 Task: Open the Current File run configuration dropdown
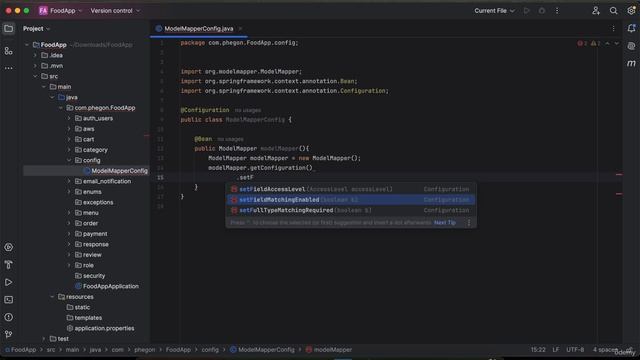point(494,11)
